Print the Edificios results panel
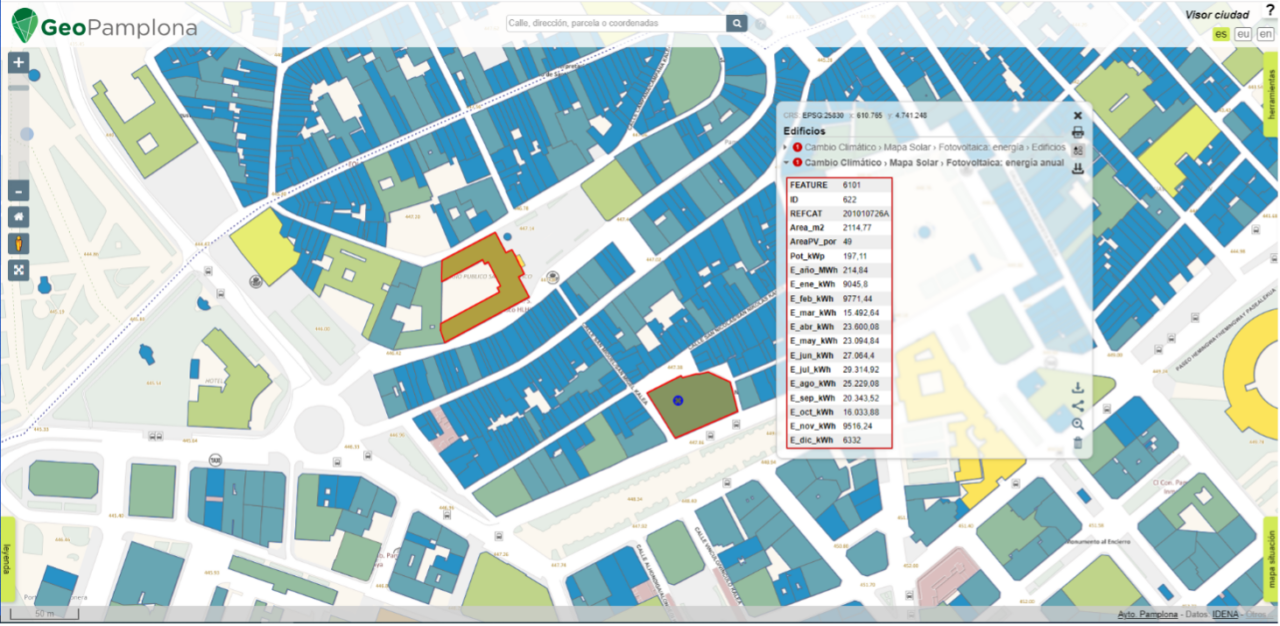This screenshot has height=626, width=1280. tap(1078, 132)
